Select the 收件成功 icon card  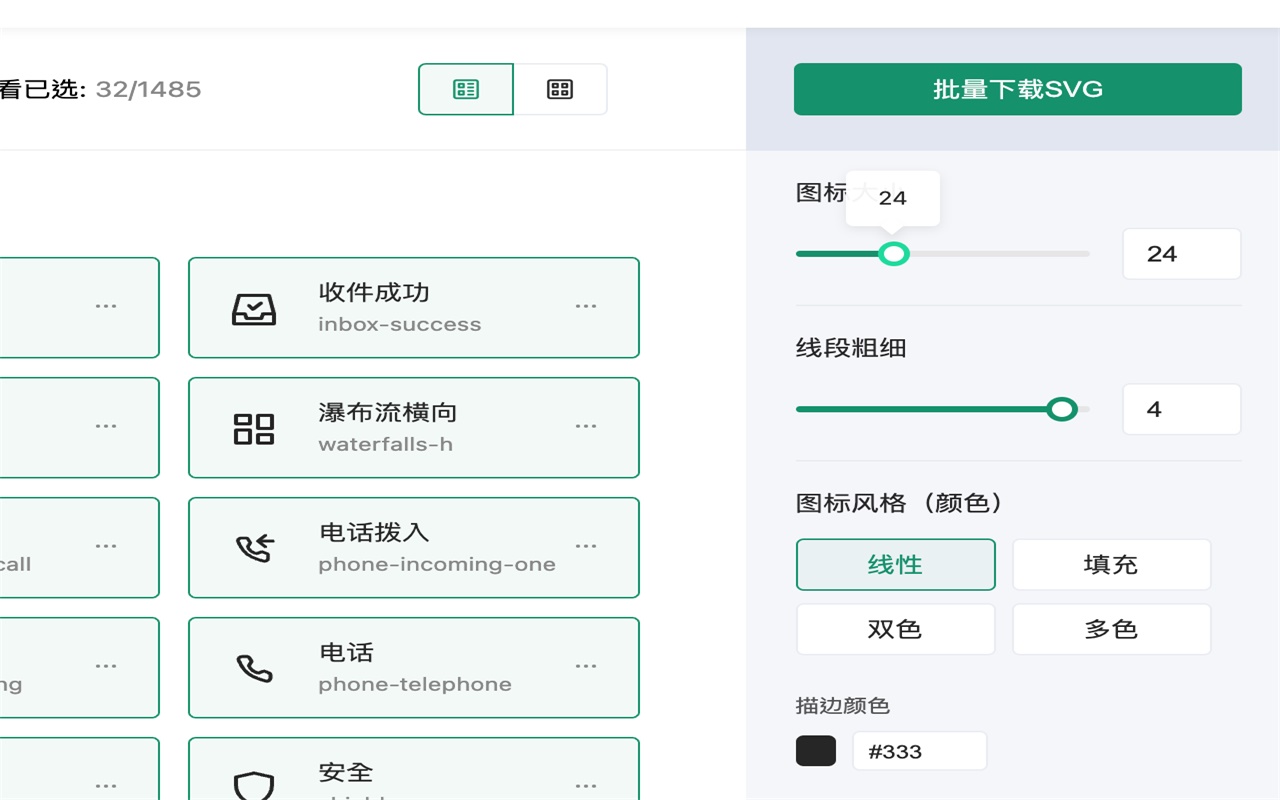[414, 308]
